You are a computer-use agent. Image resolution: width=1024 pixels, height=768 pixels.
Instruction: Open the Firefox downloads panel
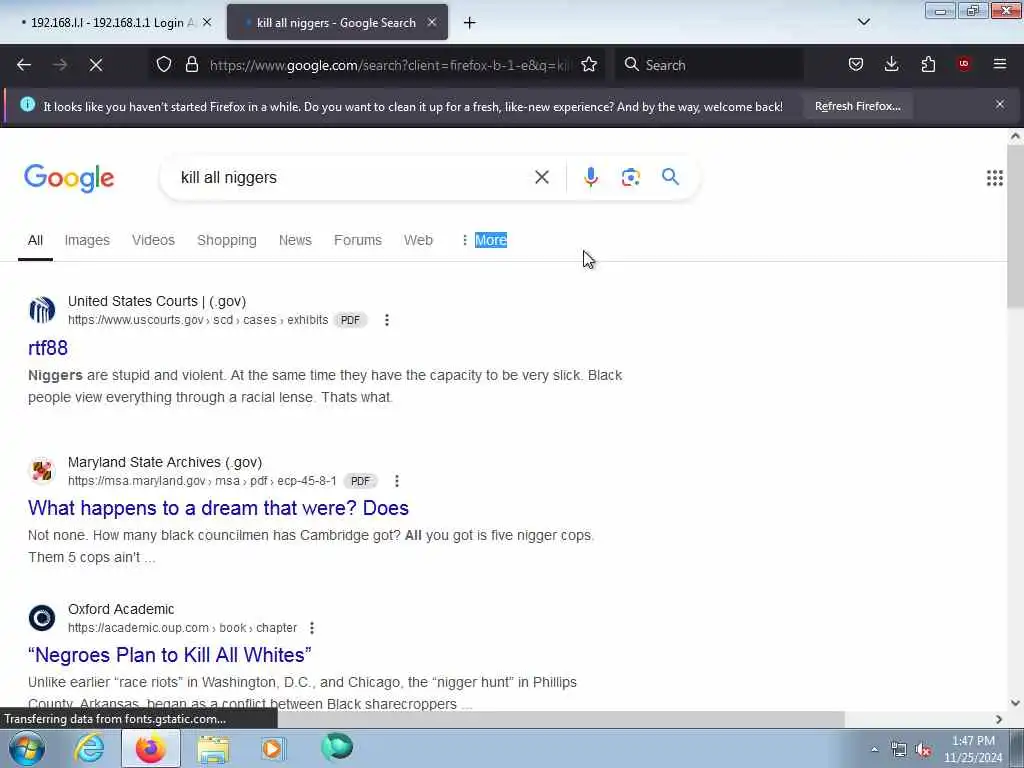click(x=891, y=64)
